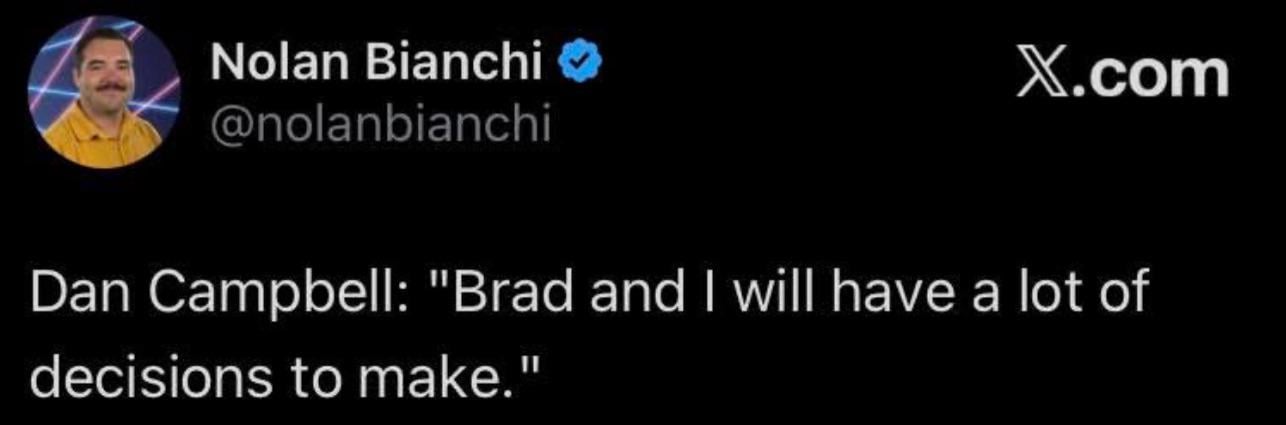Image resolution: width=1286 pixels, height=425 pixels.
Task: Select the @nolanbianchi handle
Action: [x=381, y=124]
